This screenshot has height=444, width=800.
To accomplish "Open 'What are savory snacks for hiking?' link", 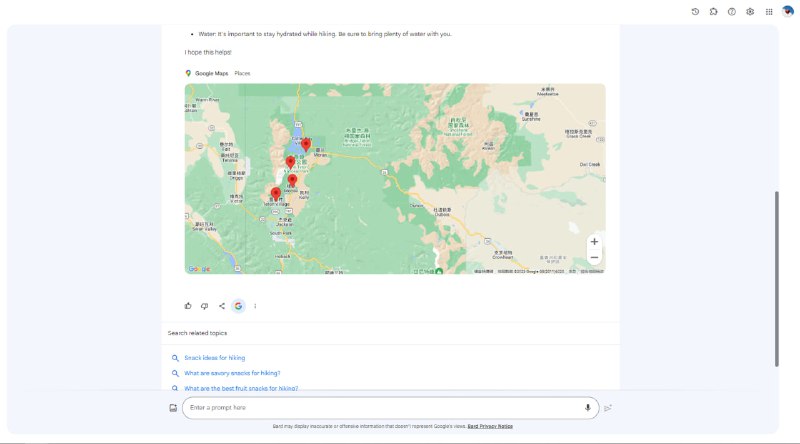I will [x=232, y=373].
